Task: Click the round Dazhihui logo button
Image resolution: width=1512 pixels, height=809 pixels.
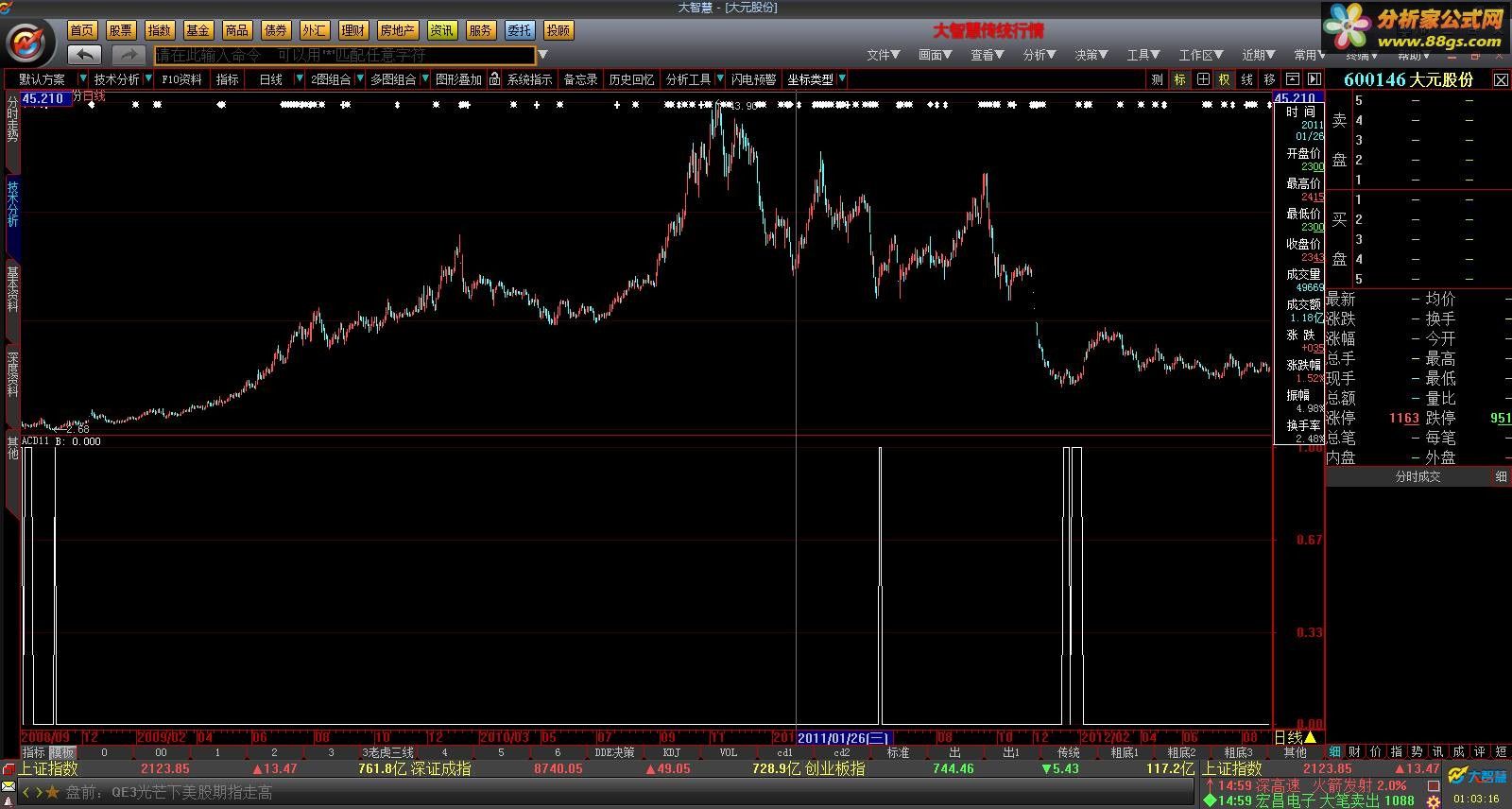Action: [28, 43]
